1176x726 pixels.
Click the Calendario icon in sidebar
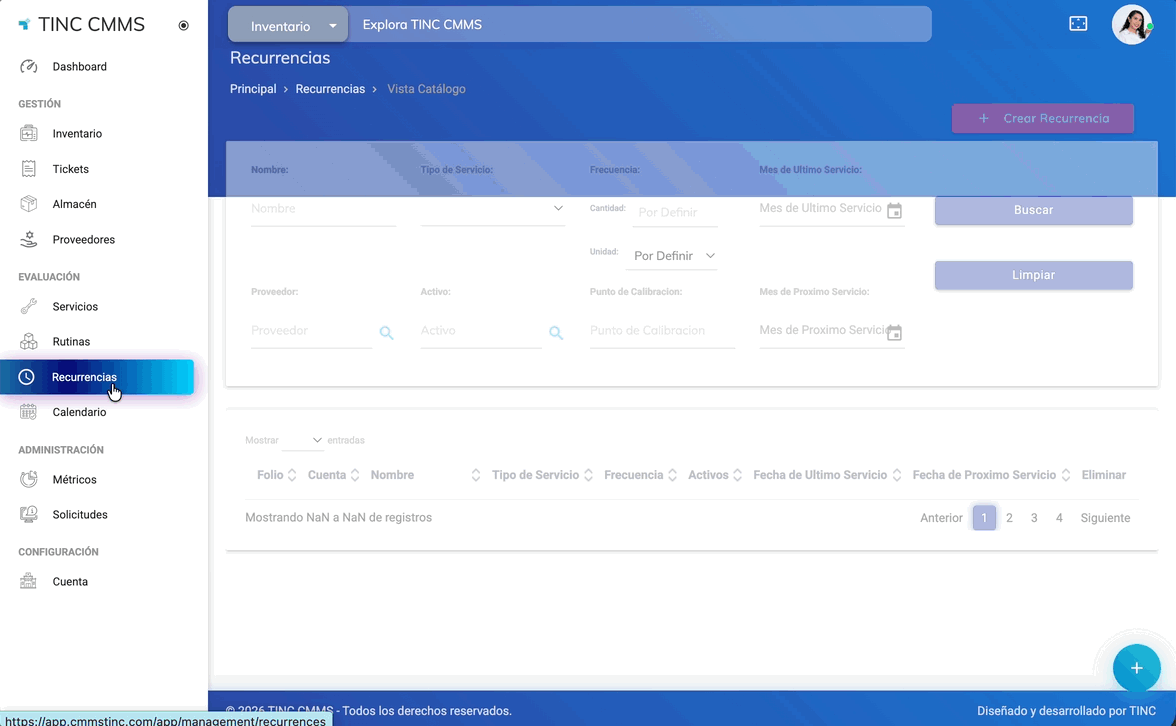click(x=29, y=412)
